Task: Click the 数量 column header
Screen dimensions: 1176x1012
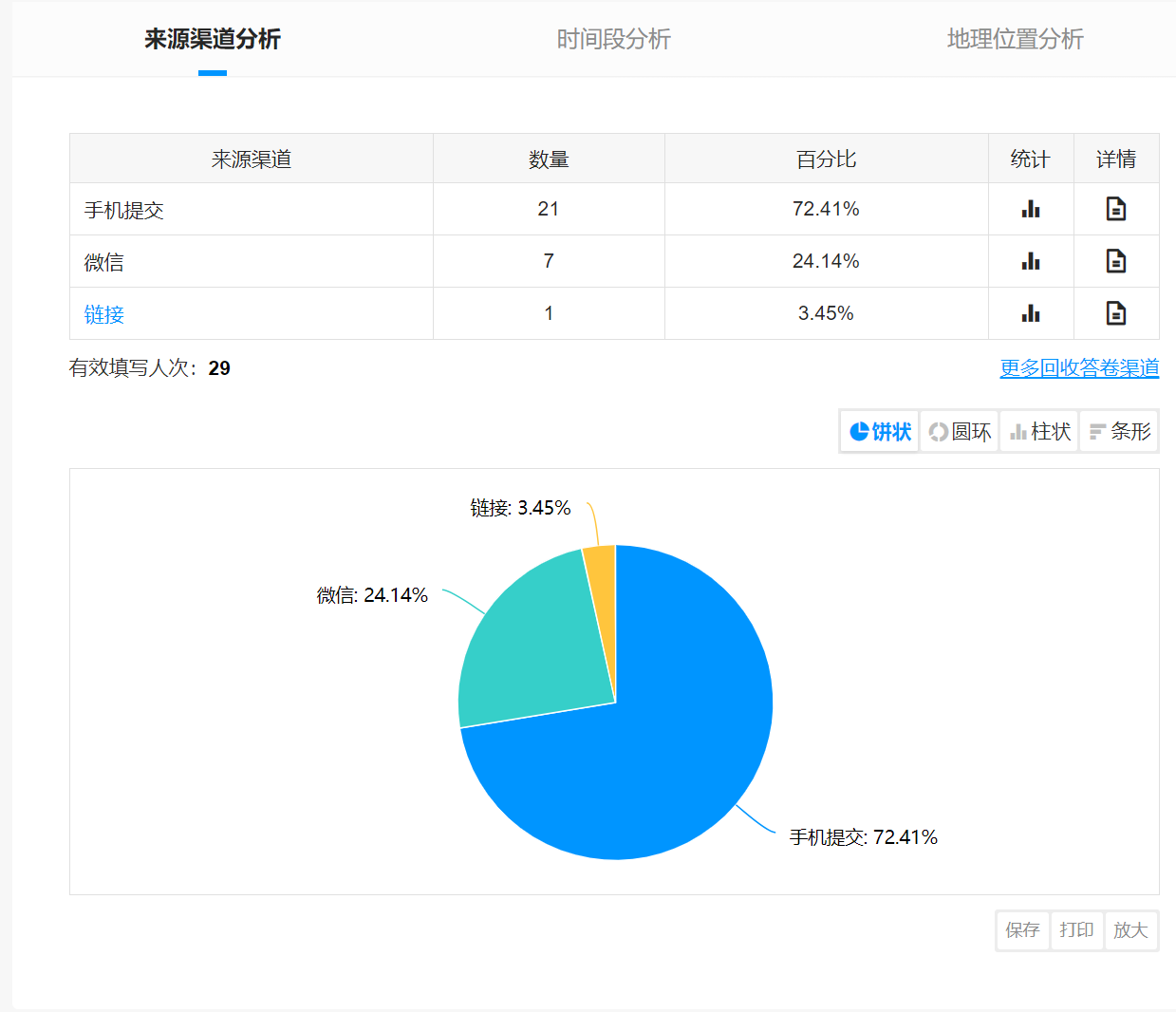Action: pos(549,159)
